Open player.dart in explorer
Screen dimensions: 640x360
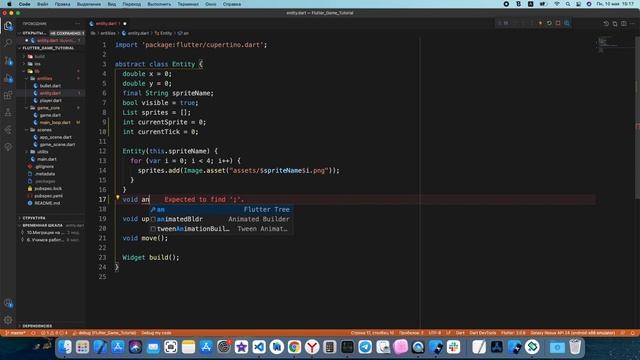click(51, 100)
